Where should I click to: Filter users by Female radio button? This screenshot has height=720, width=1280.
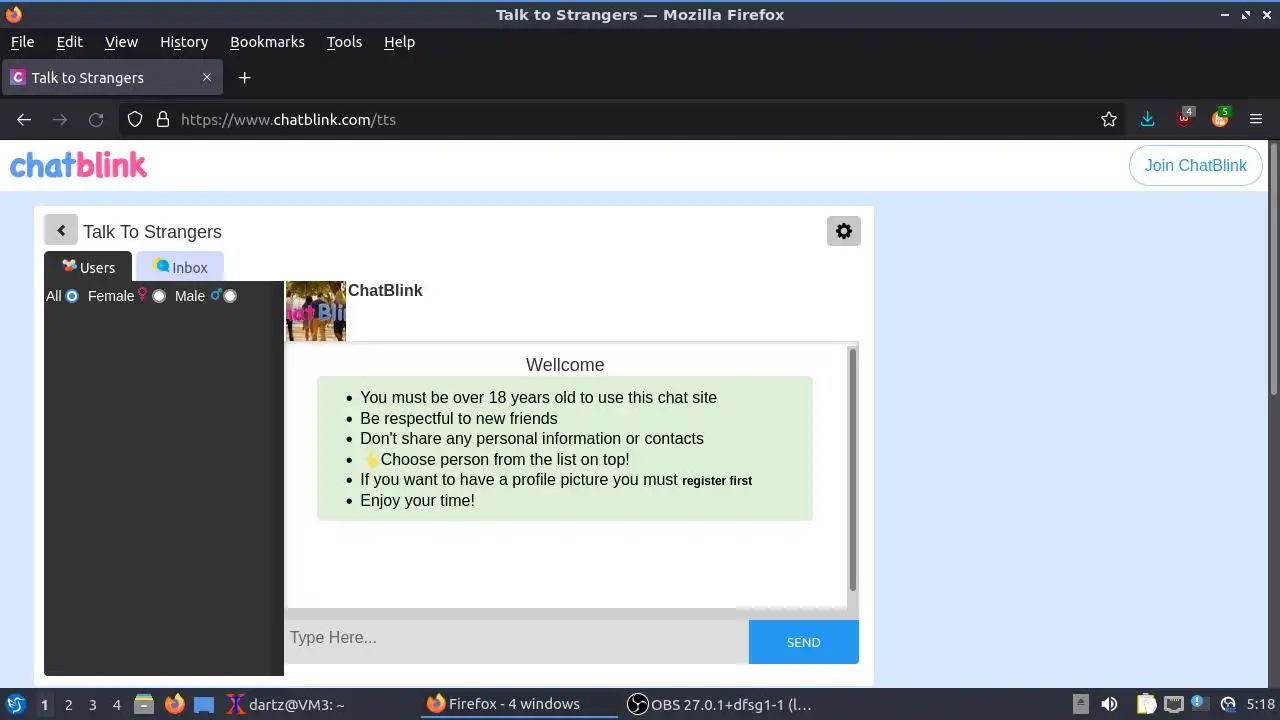[x=159, y=296]
